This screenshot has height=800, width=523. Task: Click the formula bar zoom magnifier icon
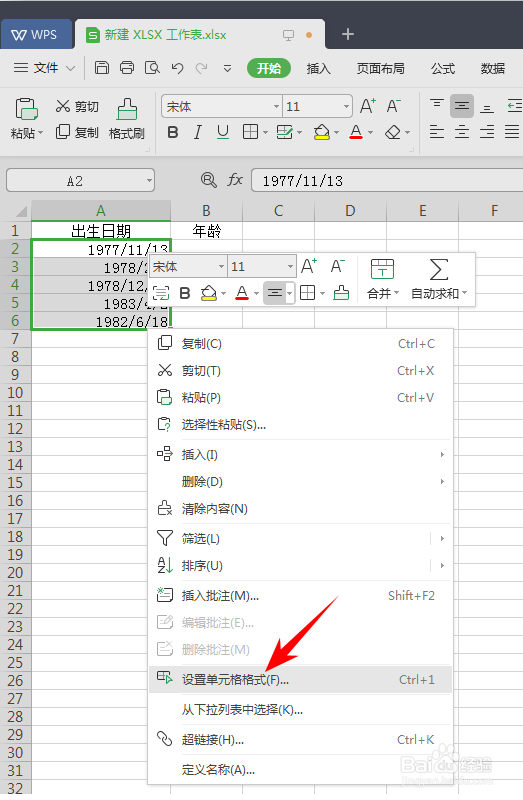click(x=208, y=180)
